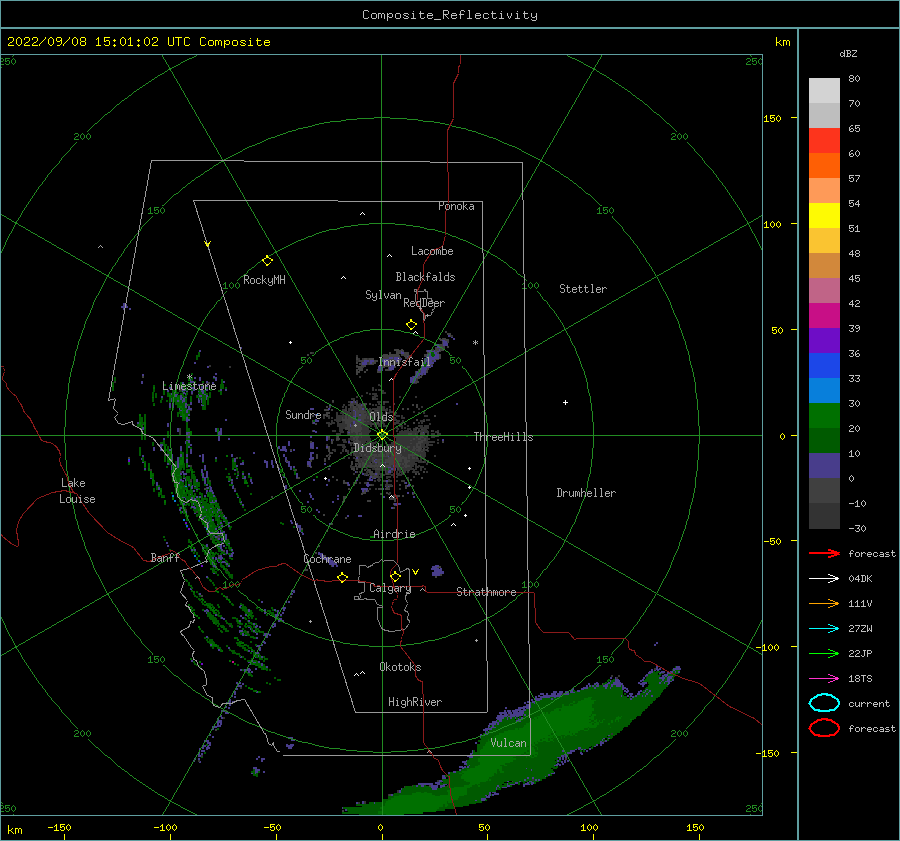This screenshot has width=900, height=841.
Task: Click yellow diamond marker below Cochrane
Action: [x=342, y=578]
